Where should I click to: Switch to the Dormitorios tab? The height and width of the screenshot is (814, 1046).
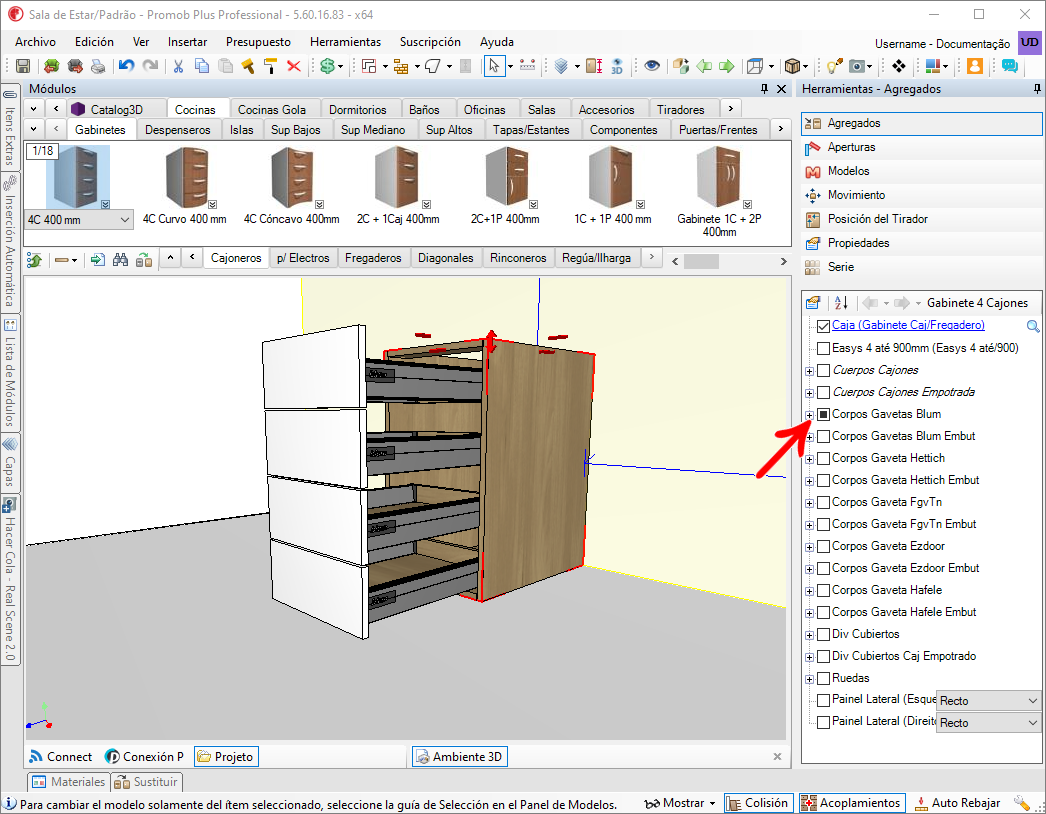[x=358, y=109]
